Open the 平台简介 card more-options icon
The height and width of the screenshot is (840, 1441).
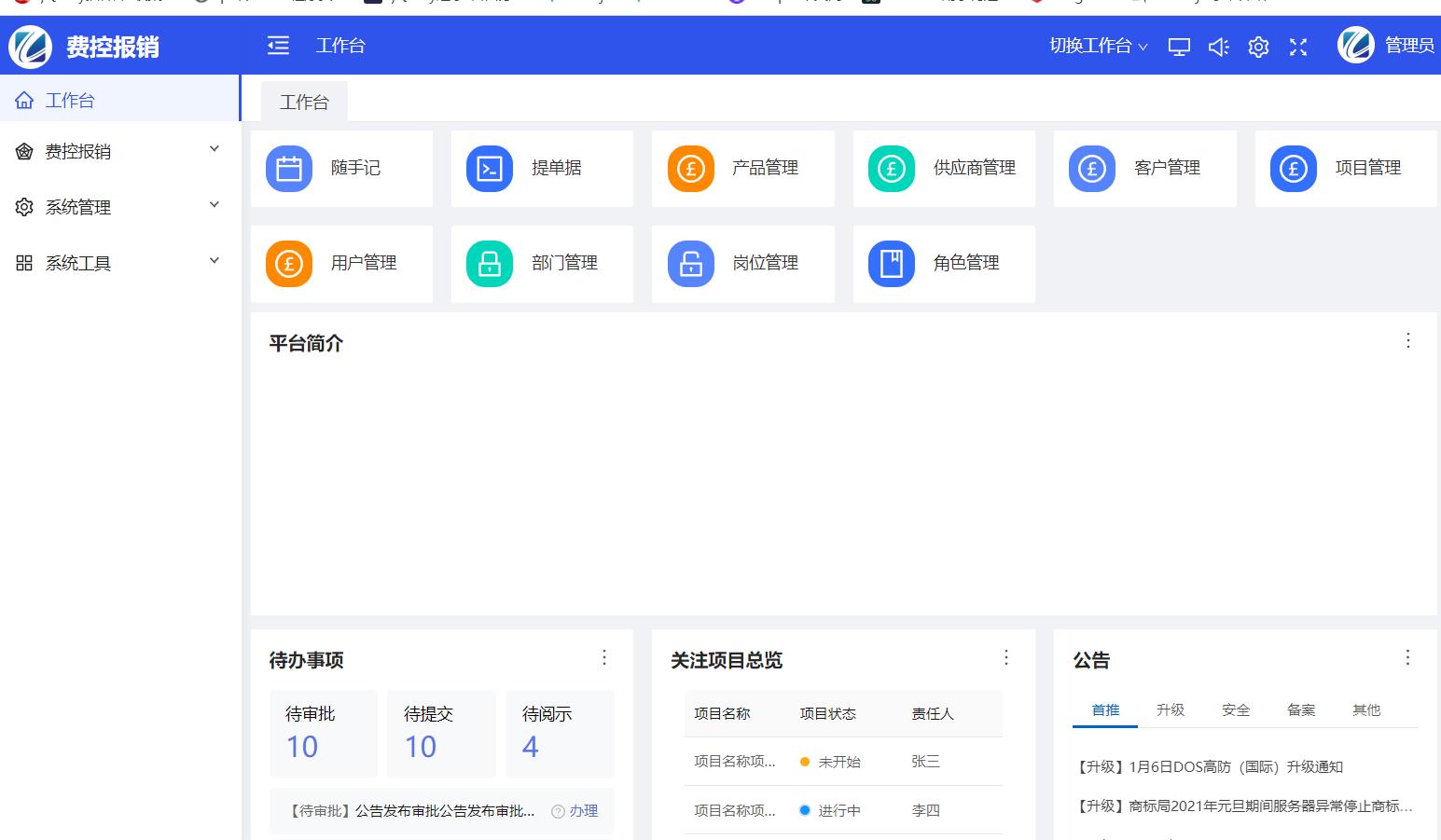pos(1408,340)
